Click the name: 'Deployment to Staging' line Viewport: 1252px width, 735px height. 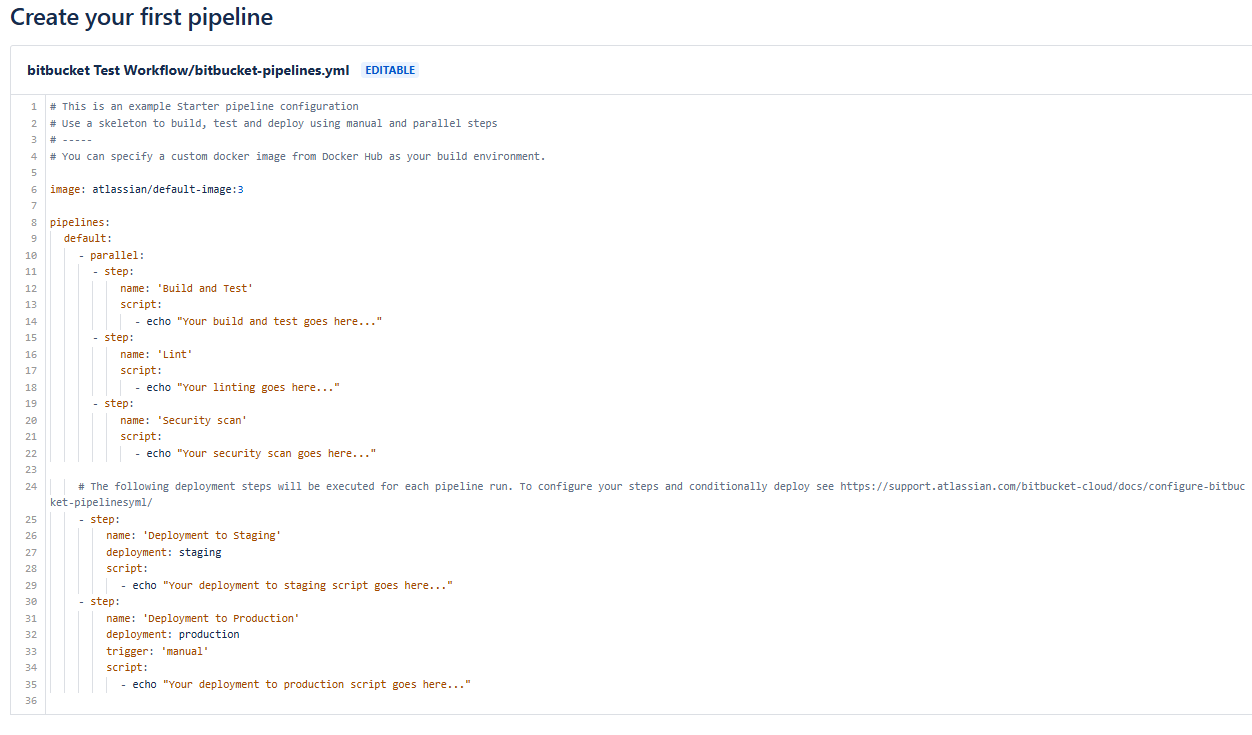pos(194,535)
